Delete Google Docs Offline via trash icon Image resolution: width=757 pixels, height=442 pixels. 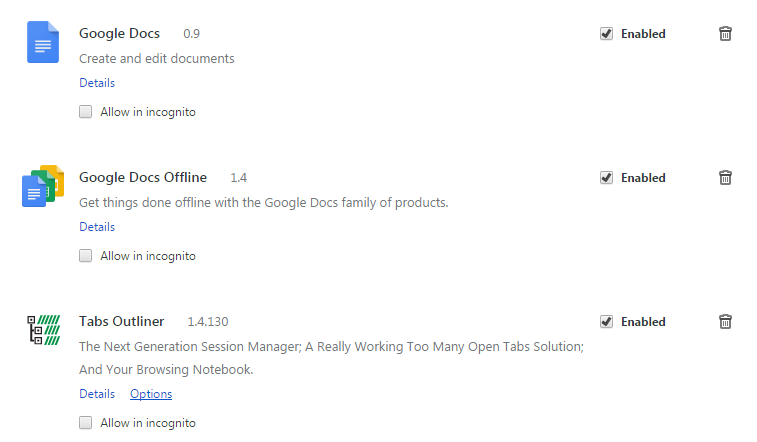pos(725,178)
